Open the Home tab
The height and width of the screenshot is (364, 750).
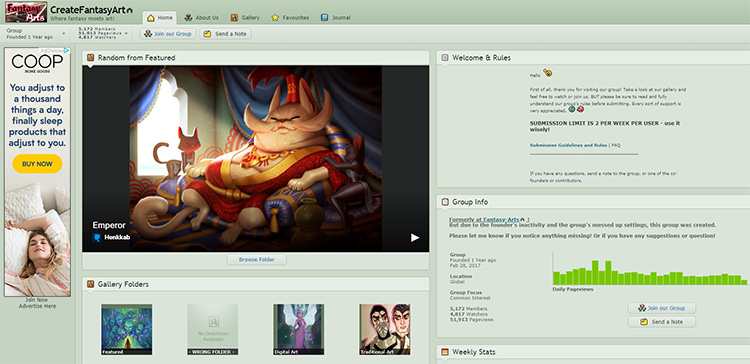160,18
